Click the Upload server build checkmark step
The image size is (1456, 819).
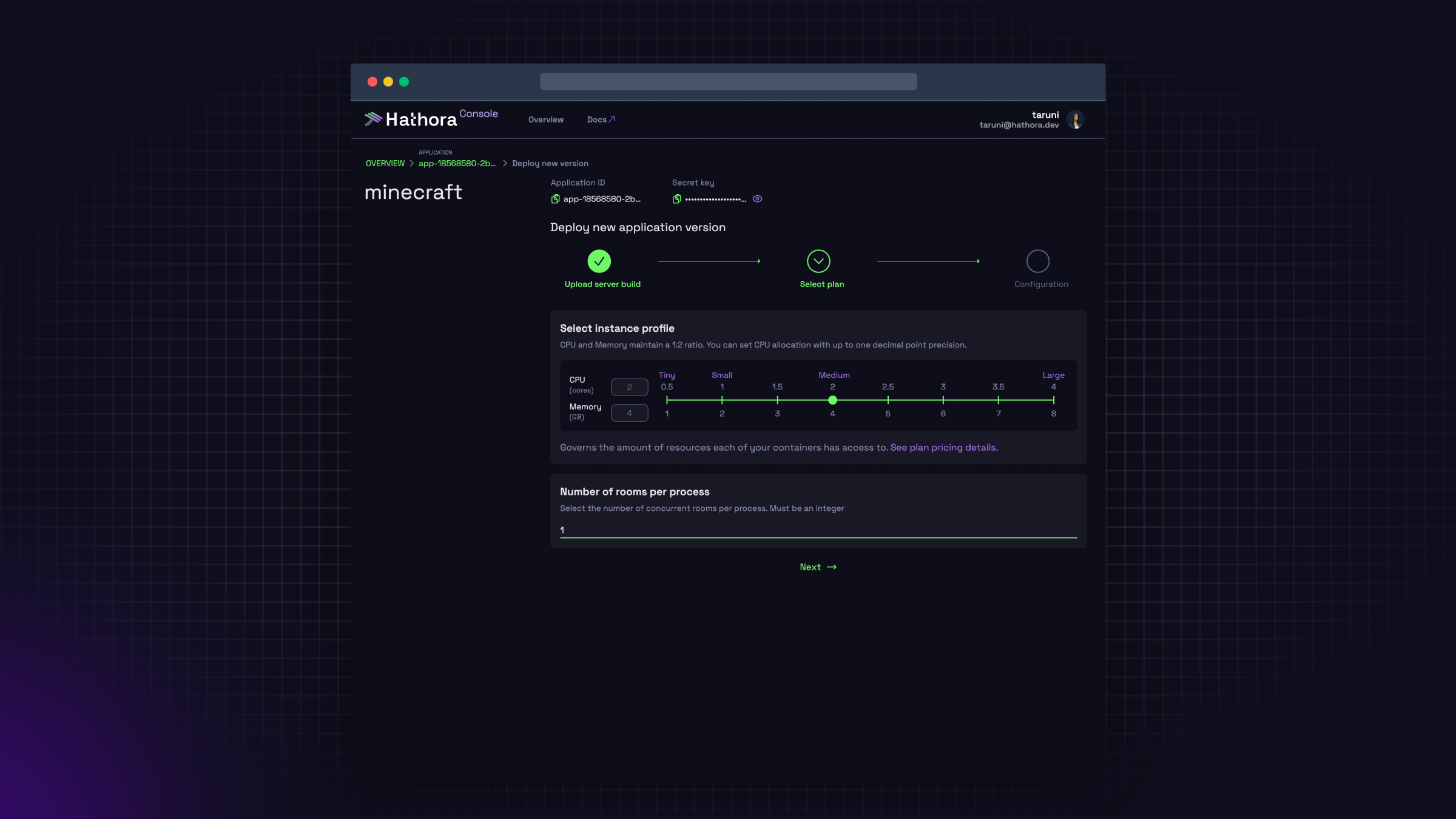(x=599, y=261)
